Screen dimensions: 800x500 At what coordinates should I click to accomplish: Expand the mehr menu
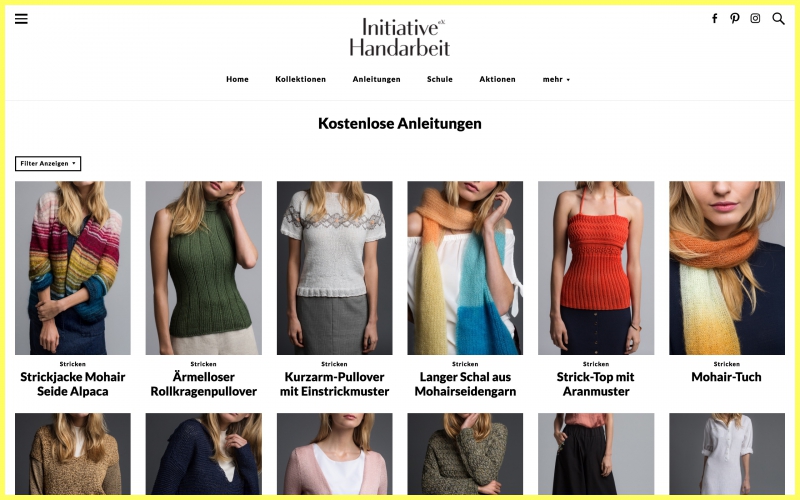pos(556,79)
